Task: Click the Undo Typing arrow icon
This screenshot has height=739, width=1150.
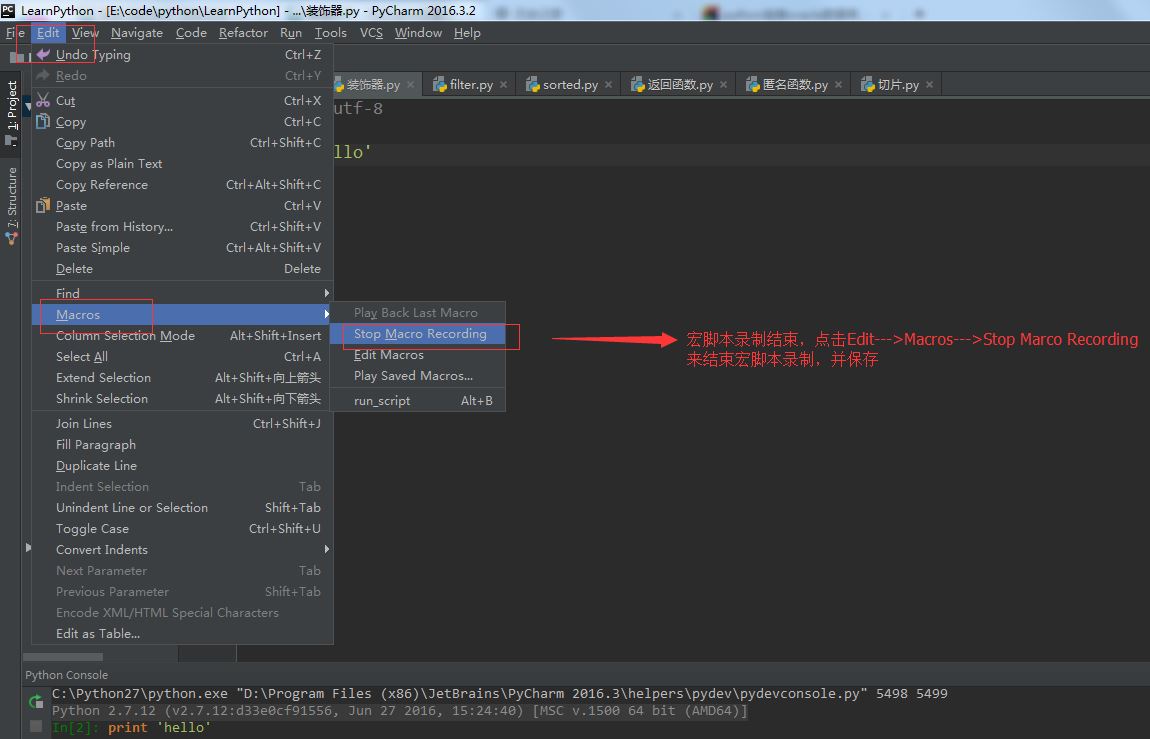Action: coord(43,55)
